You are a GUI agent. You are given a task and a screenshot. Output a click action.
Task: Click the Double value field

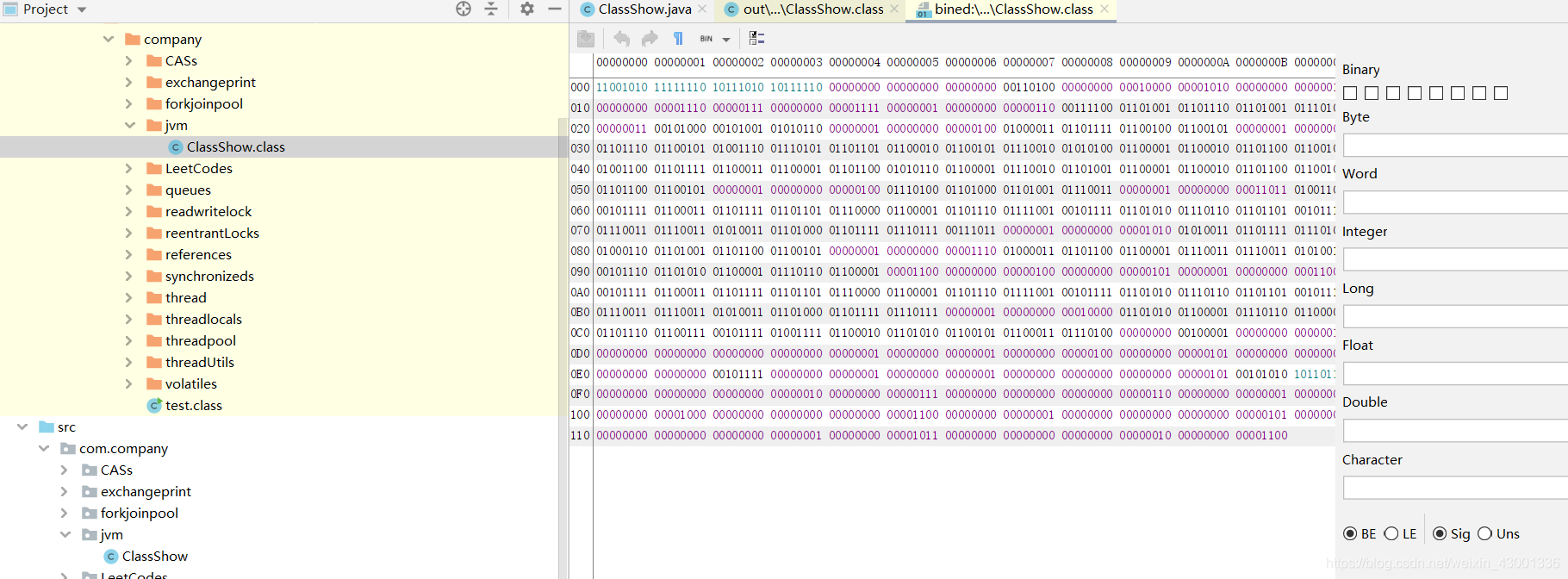1455,430
